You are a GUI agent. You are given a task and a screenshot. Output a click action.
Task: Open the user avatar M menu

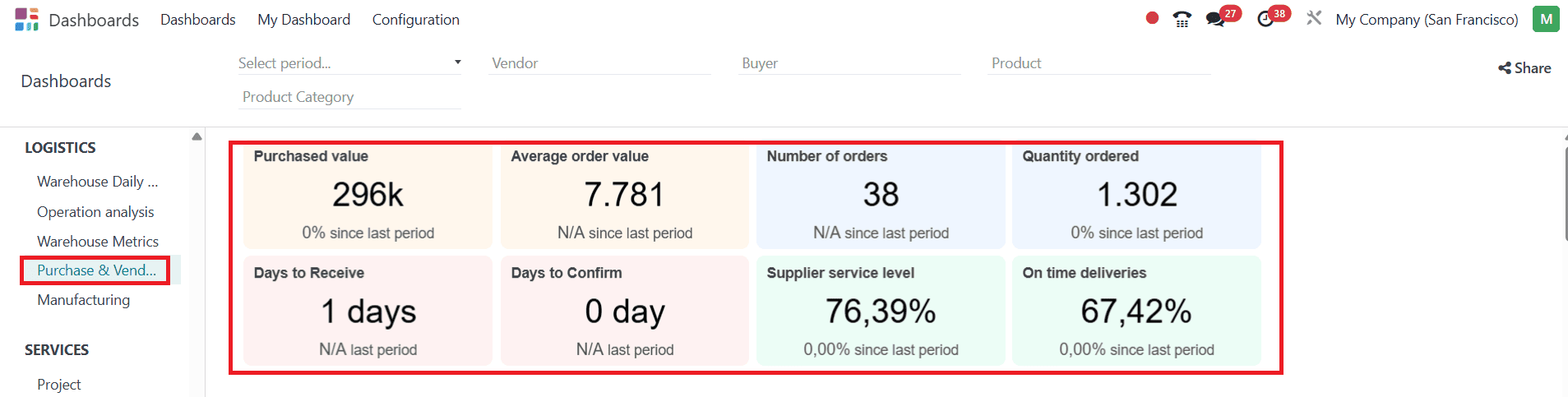pyautogui.click(x=1546, y=19)
